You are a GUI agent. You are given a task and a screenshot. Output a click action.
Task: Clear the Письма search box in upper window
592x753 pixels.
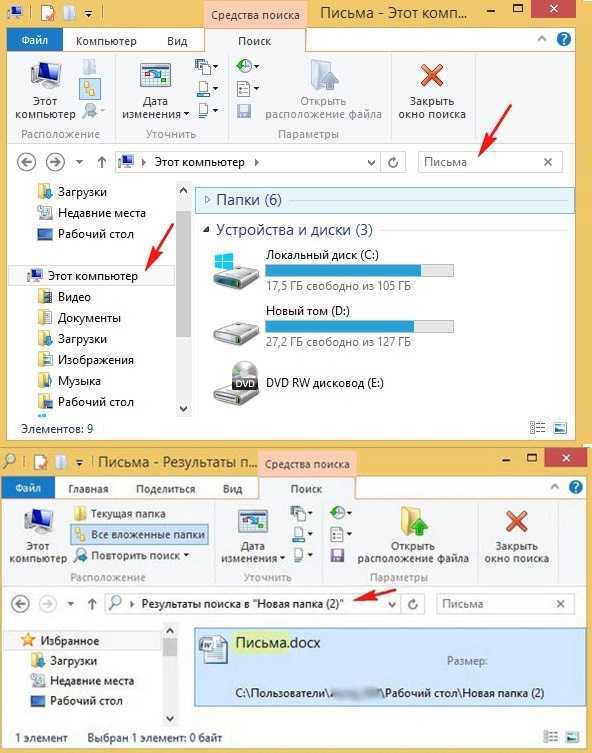pos(548,162)
